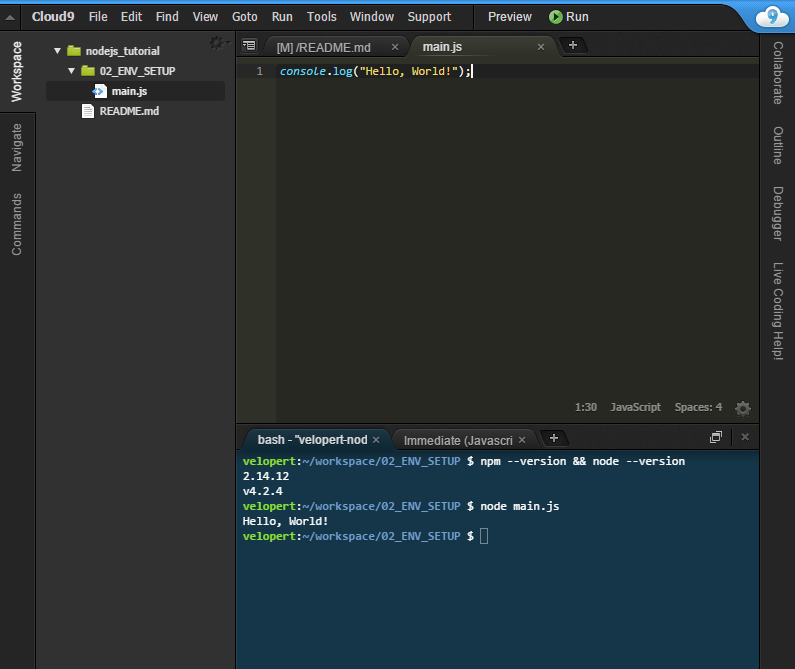Click the Preview button

[x=509, y=17]
